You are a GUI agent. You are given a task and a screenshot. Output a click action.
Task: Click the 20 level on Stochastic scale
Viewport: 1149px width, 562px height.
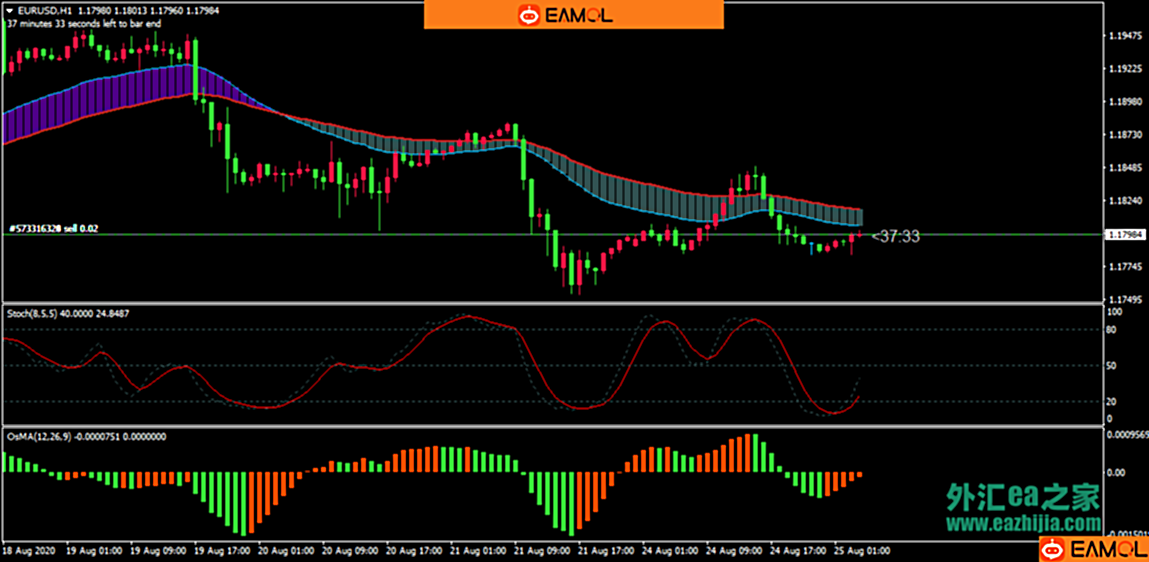coord(1112,402)
